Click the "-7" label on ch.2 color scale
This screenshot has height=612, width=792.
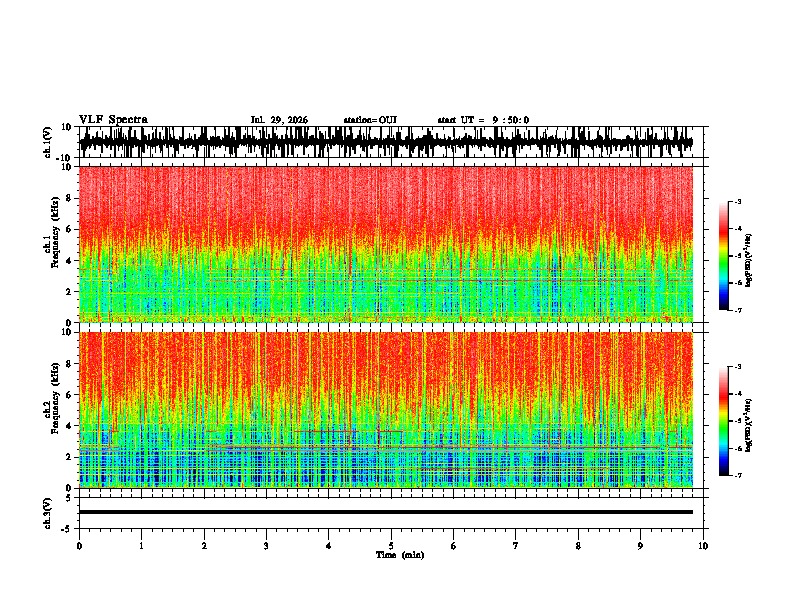(x=737, y=475)
